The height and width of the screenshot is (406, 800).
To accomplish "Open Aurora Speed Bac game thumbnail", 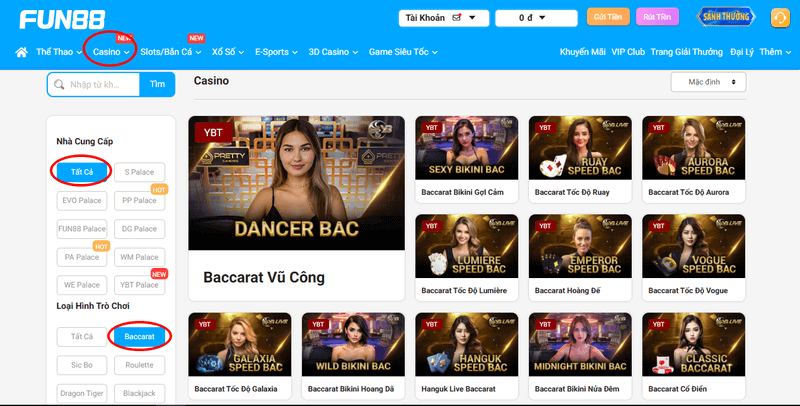I will coord(693,148).
